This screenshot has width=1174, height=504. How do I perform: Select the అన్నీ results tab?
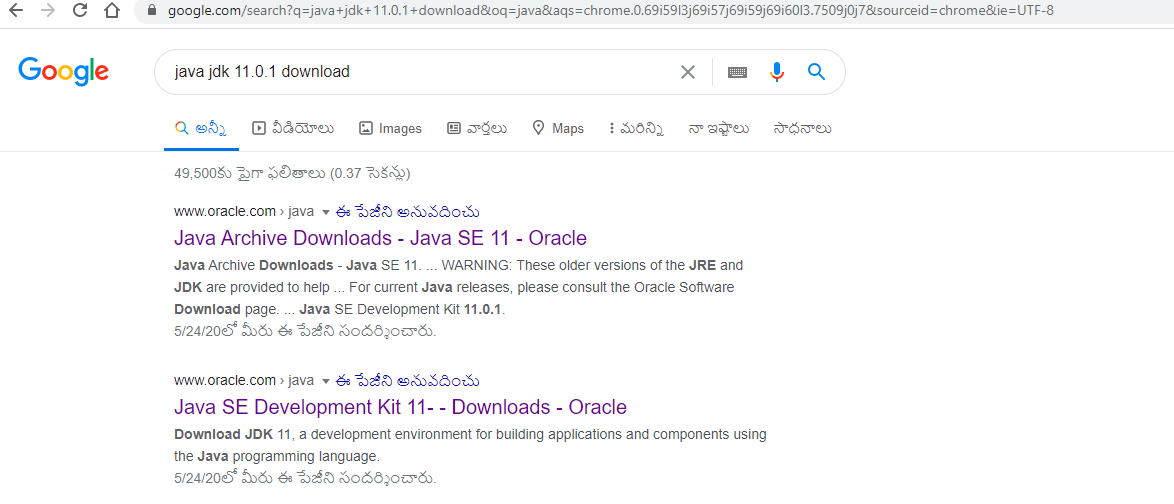[201, 128]
